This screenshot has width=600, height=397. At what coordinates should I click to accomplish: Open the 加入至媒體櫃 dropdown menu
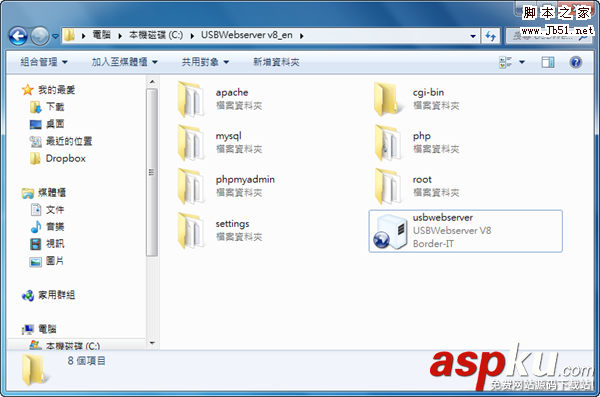tap(124, 62)
